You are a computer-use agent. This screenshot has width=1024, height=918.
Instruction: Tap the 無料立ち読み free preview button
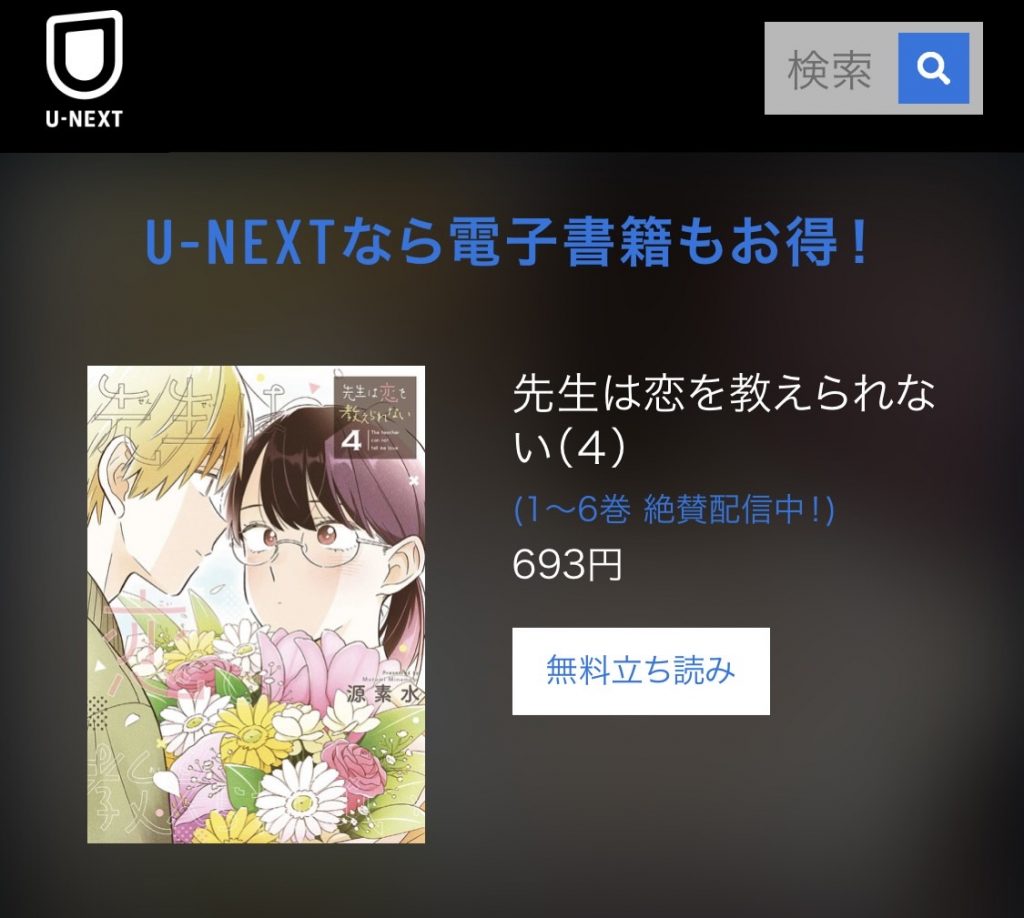coord(641,671)
